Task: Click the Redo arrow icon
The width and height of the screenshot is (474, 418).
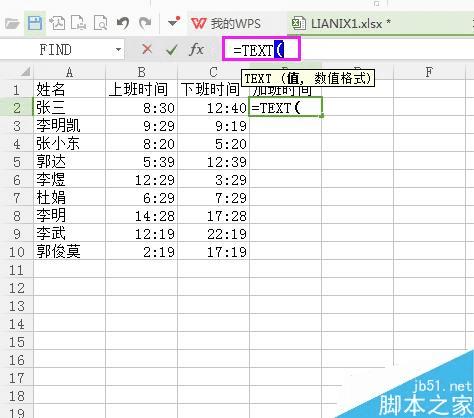Action: click(145, 23)
